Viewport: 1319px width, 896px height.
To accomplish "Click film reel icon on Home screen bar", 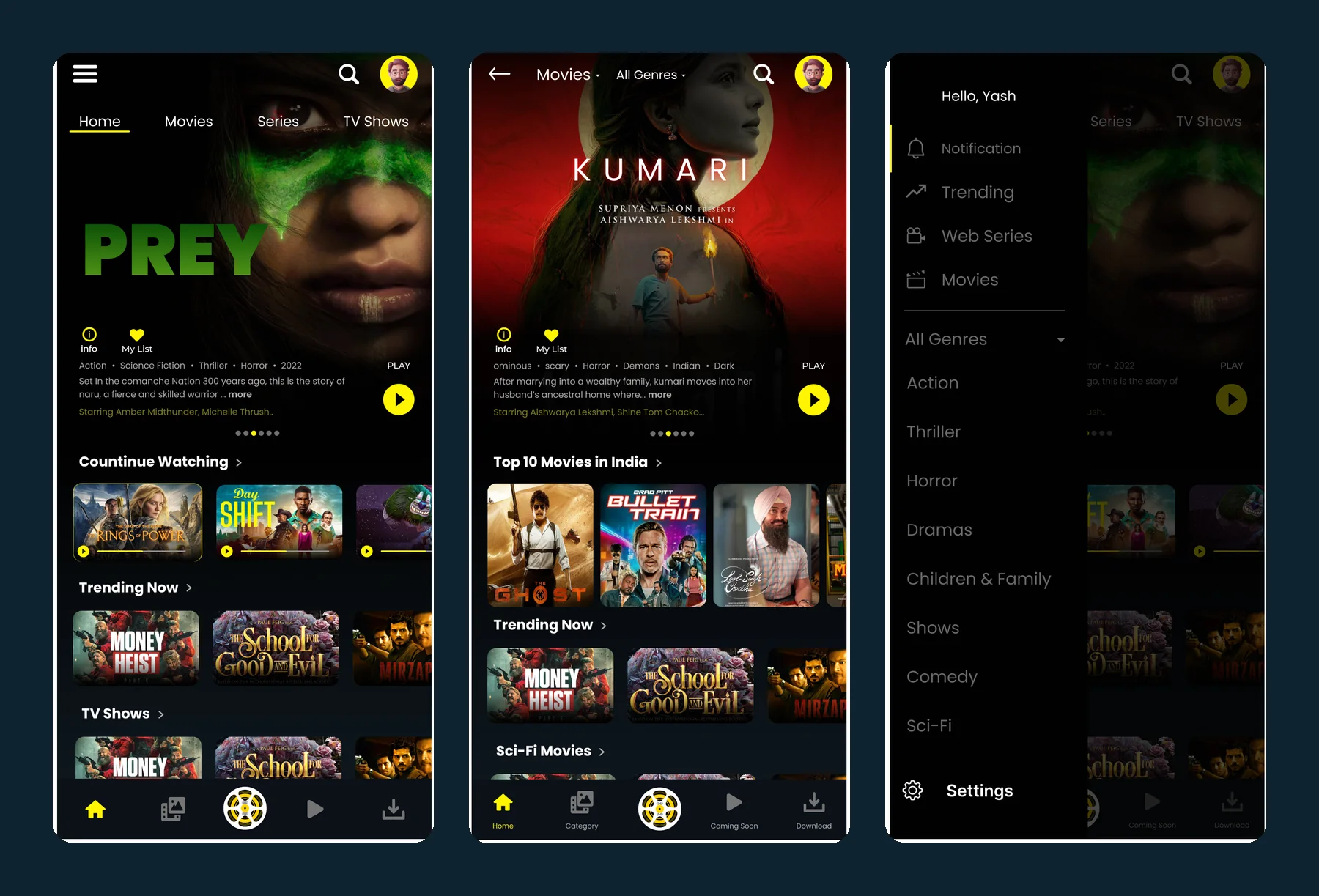I will click(x=245, y=808).
